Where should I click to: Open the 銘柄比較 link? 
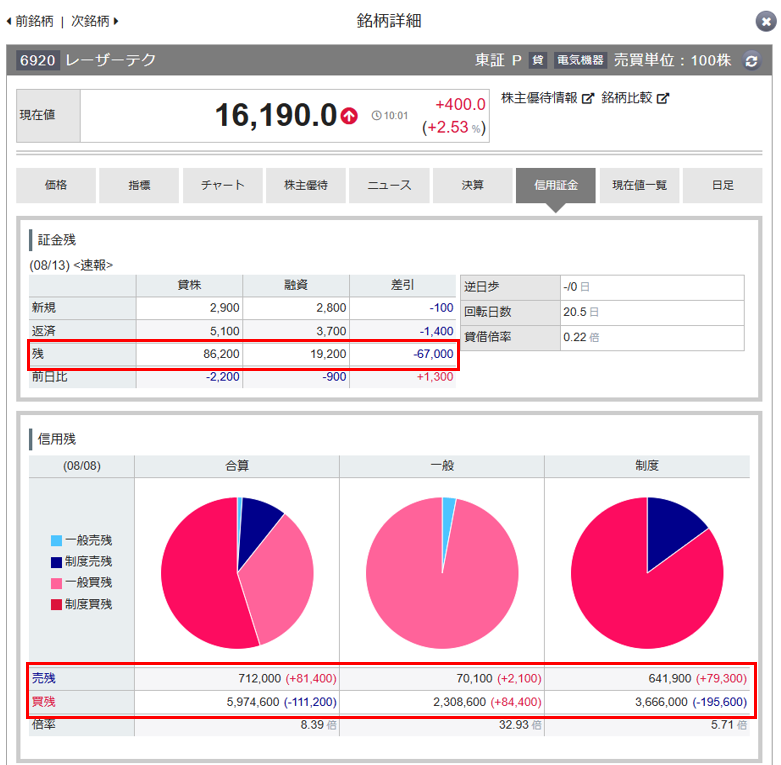pos(627,99)
